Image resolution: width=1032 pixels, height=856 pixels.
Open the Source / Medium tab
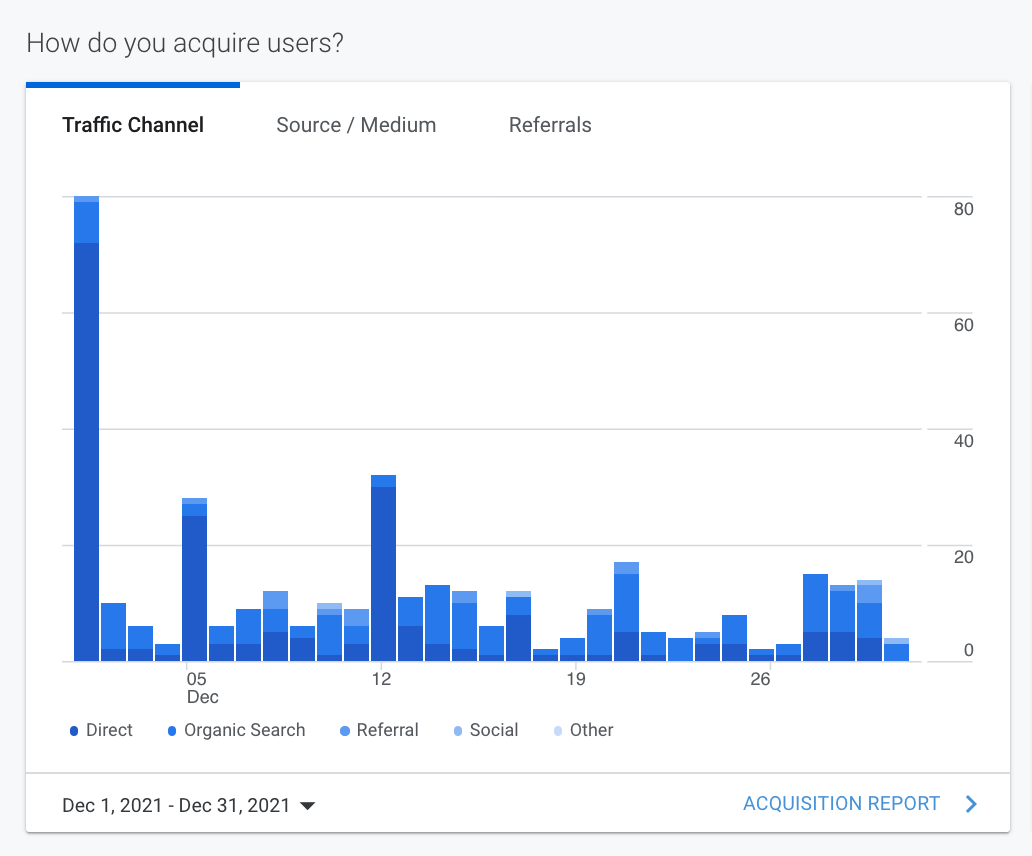(356, 125)
